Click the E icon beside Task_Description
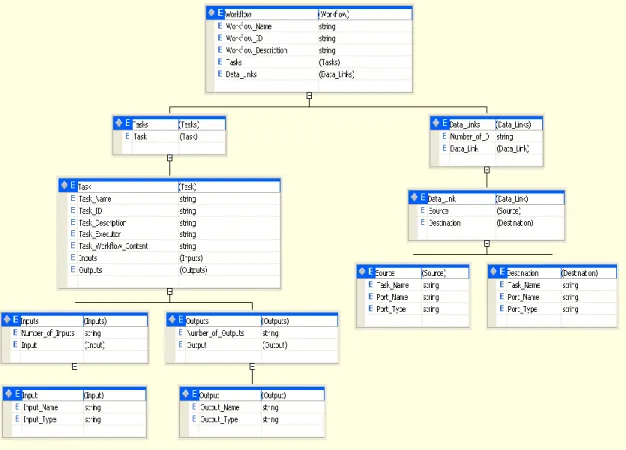Screen dimensions: 626x450 73,222
